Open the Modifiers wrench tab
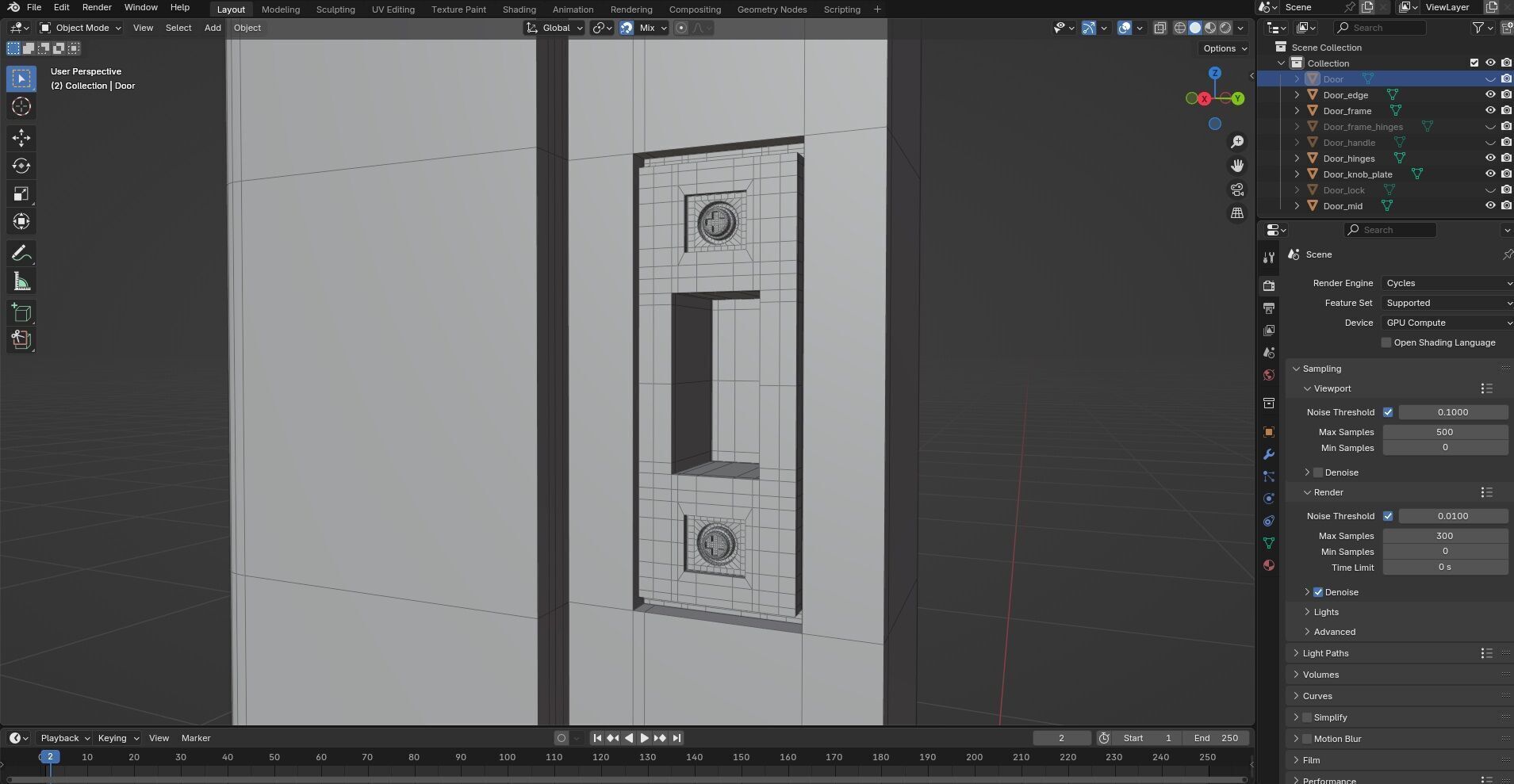The height and width of the screenshot is (784, 1514). click(x=1269, y=454)
